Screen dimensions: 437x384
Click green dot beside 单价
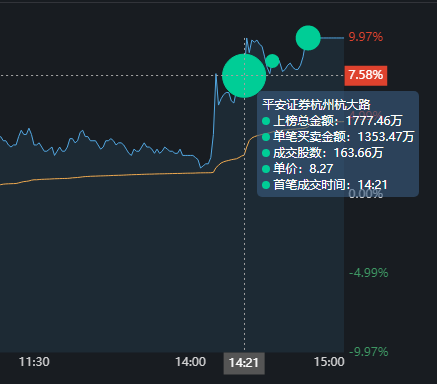click(266, 169)
